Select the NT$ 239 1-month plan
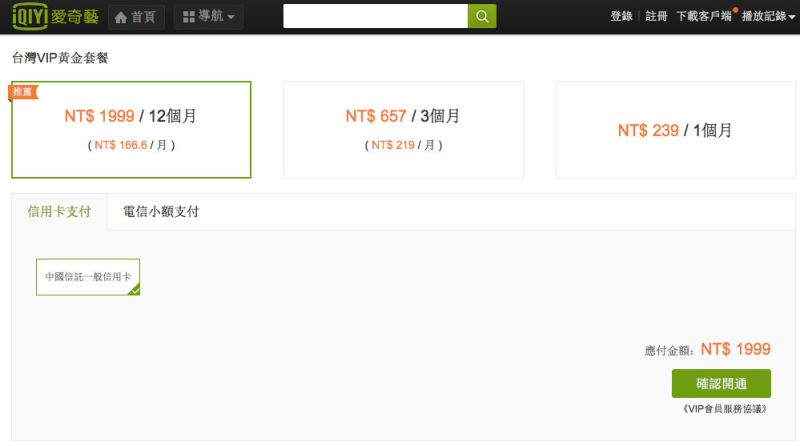 pos(676,130)
